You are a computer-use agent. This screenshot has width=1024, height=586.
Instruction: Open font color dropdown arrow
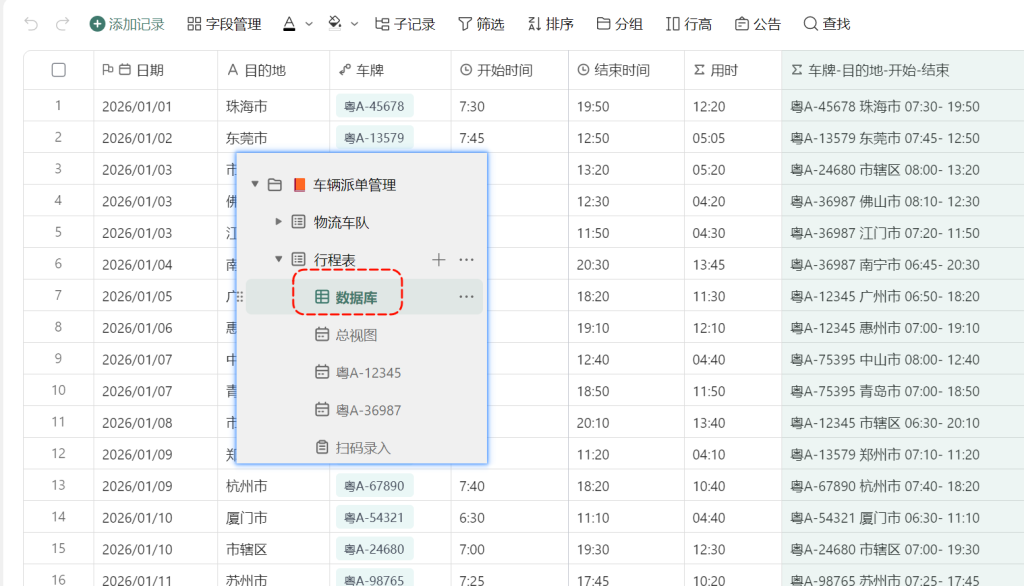(x=310, y=24)
